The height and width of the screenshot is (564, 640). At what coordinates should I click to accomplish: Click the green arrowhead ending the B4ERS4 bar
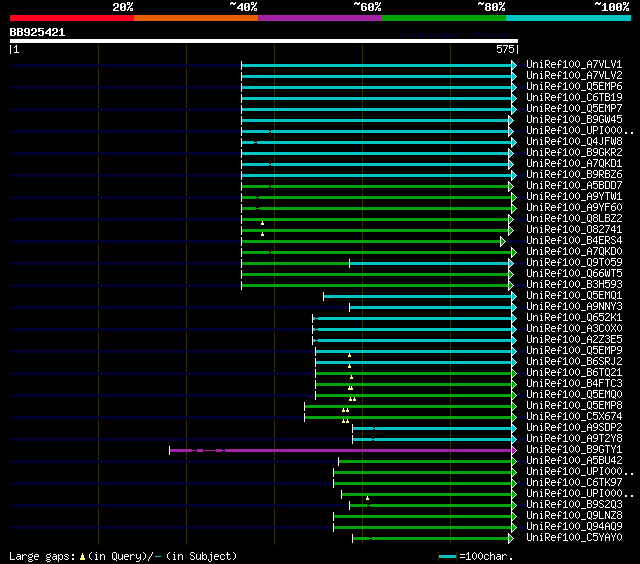point(503,242)
